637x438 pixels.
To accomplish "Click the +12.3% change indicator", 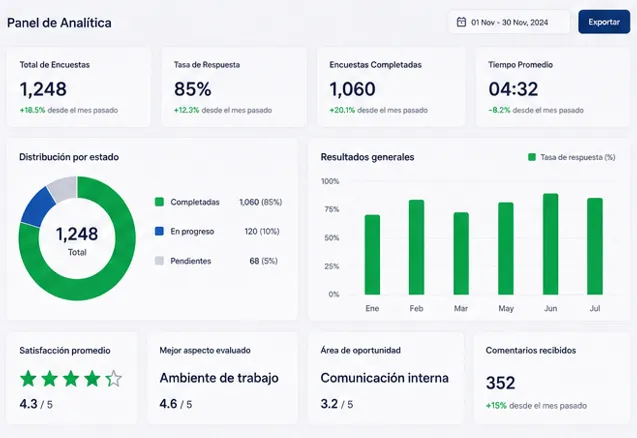I will click(x=186, y=110).
